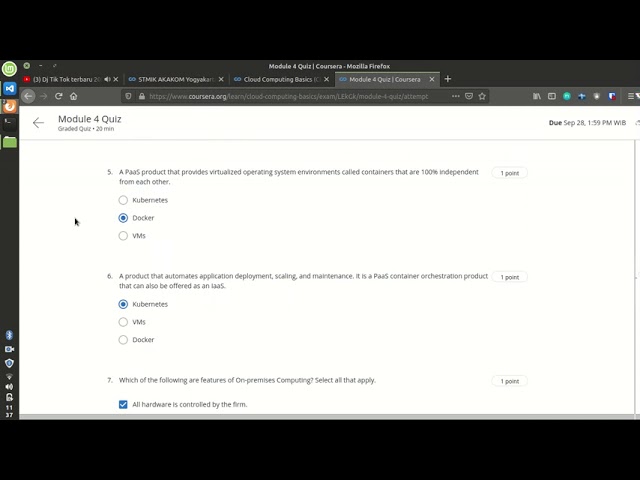Click the Bluetooth tray icon

9,335
